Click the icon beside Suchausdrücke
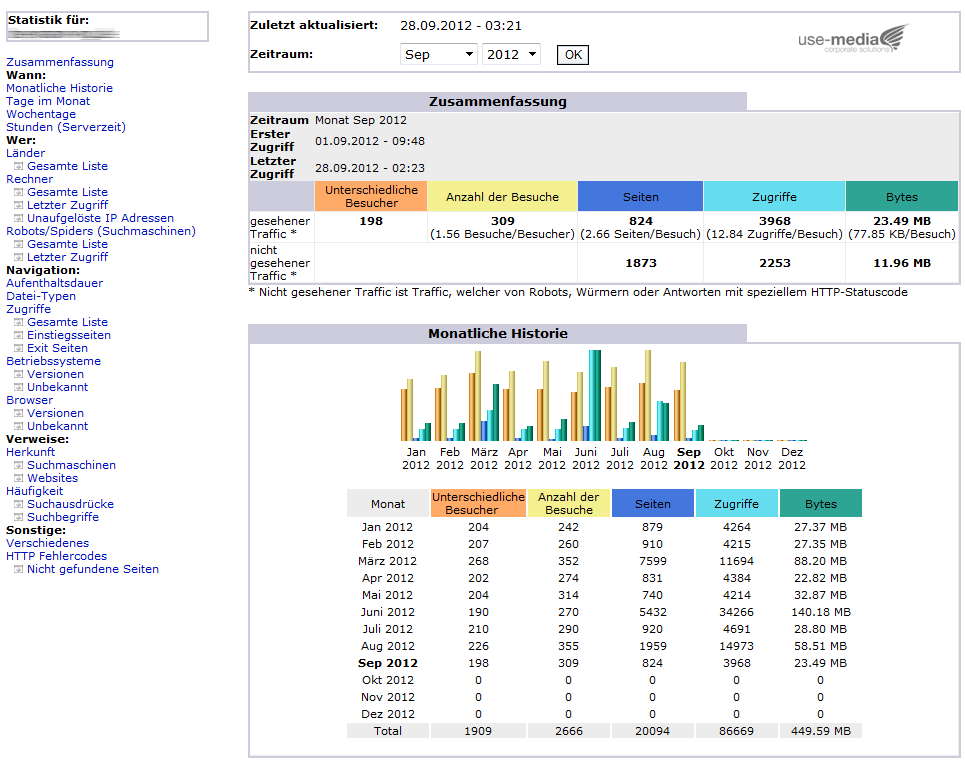965x766 pixels. (18, 504)
